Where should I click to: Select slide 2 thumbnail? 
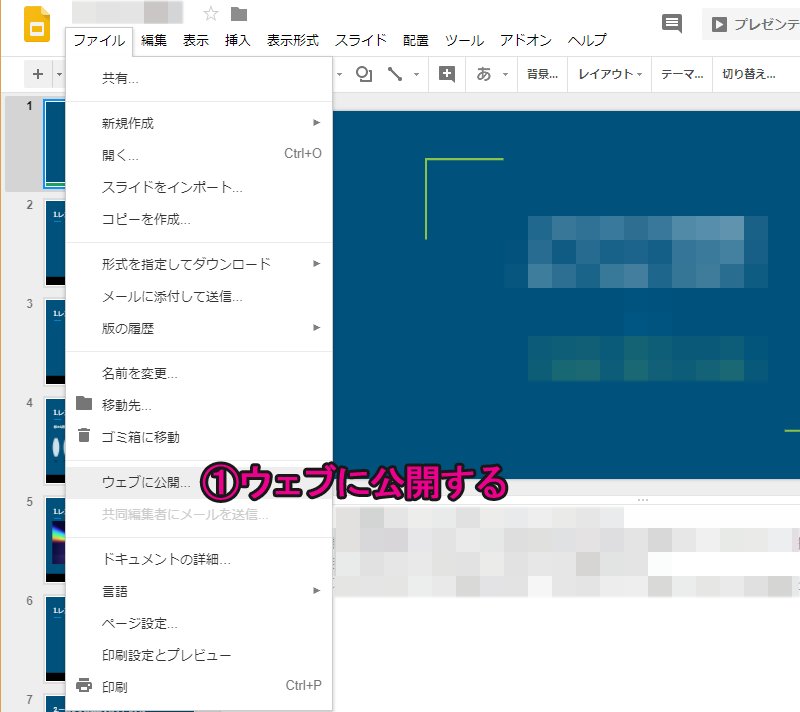click(55, 243)
